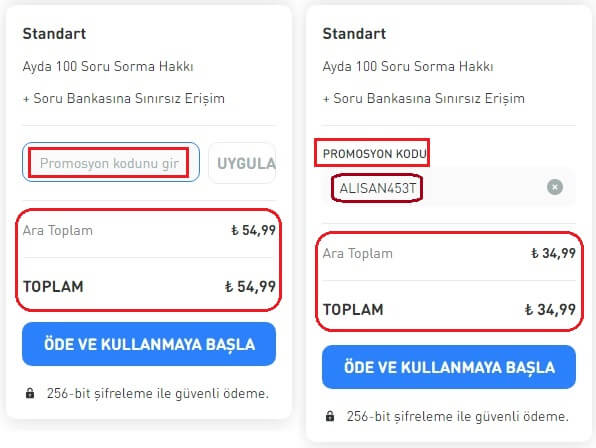Apply the code with UYGULA button
Viewport: 596px width, 448px height.
point(242,163)
